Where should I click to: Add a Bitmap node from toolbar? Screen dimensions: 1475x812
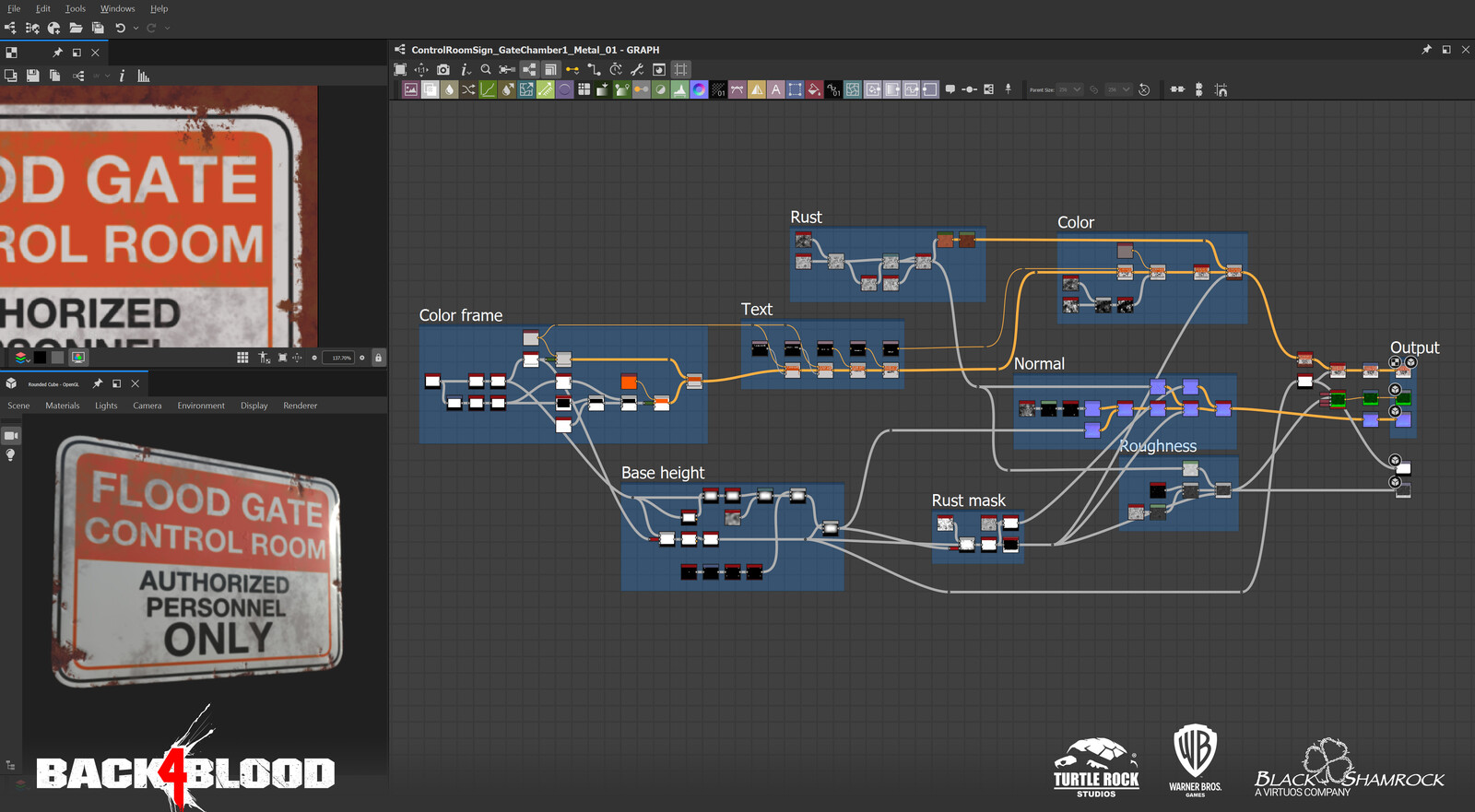pyautogui.click(x=410, y=89)
